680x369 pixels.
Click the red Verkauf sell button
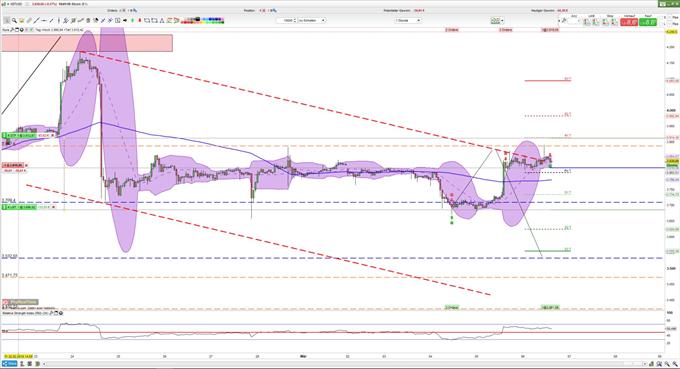pyautogui.click(x=629, y=22)
